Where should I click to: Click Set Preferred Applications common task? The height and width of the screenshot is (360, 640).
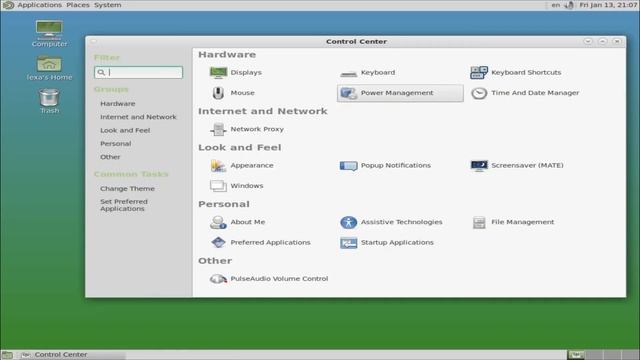(x=124, y=205)
